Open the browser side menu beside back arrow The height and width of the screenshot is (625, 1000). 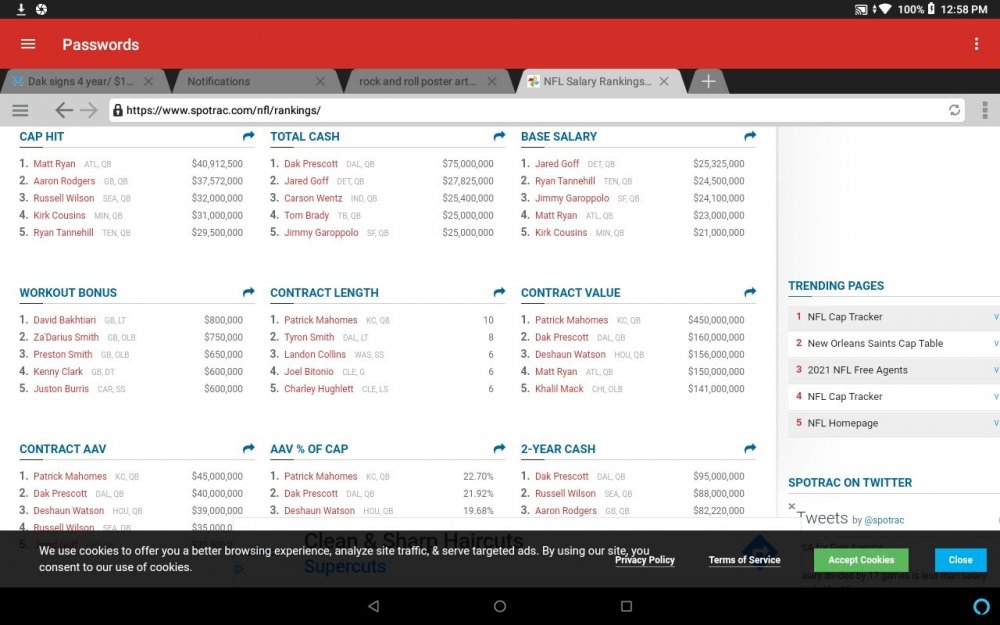coord(20,110)
